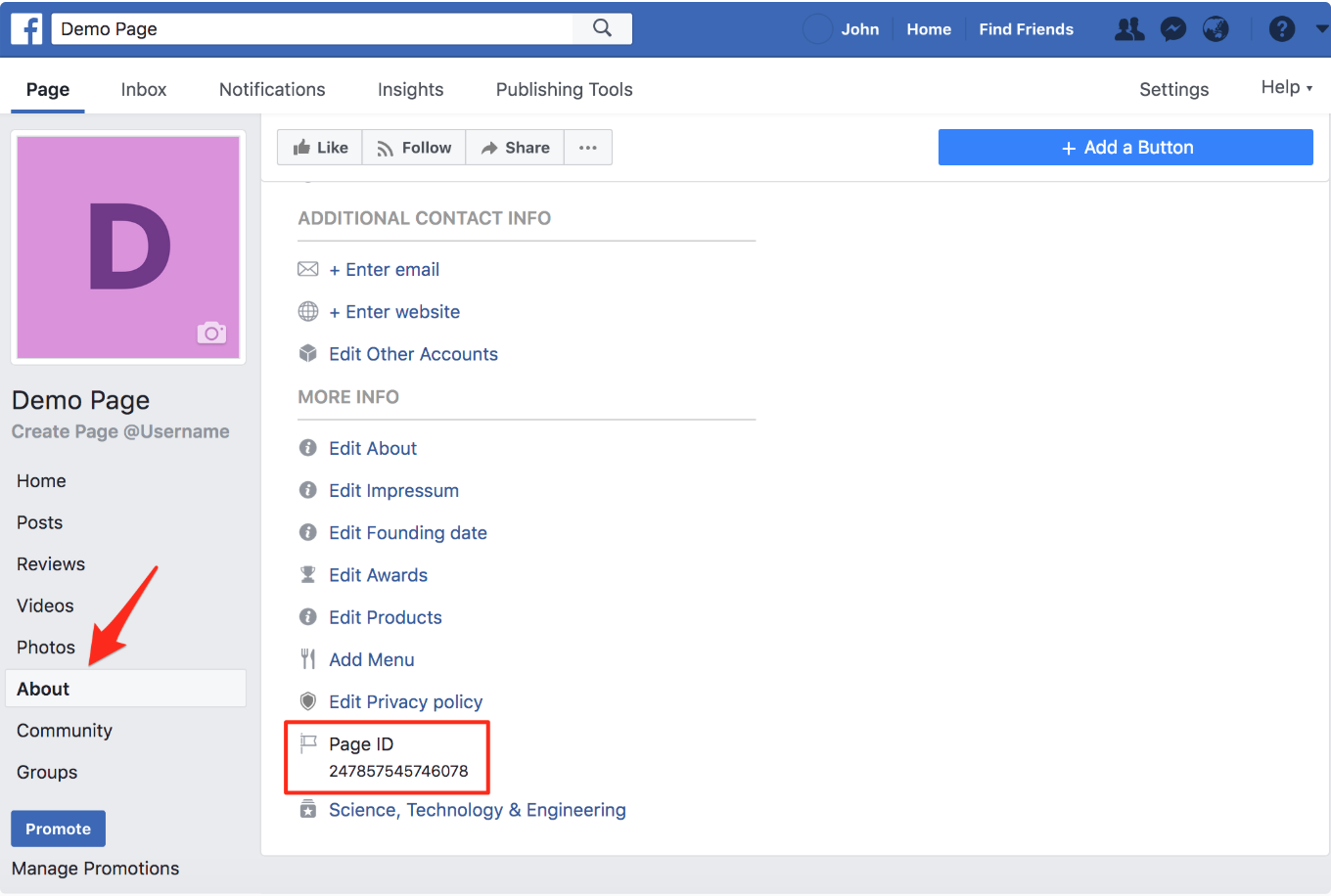The width and height of the screenshot is (1331, 896).
Task: Expand the Help dropdown menu
Action: pyautogui.click(x=1286, y=88)
